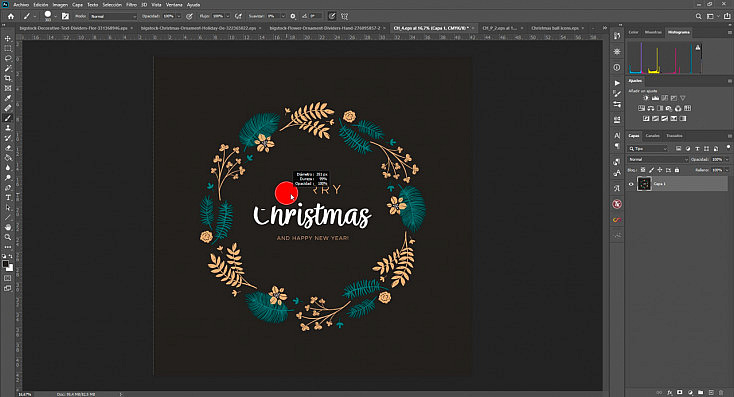Image resolution: width=734 pixels, height=397 pixels.
Task: Open layer blend mode Normal dropdown
Action: [658, 160]
